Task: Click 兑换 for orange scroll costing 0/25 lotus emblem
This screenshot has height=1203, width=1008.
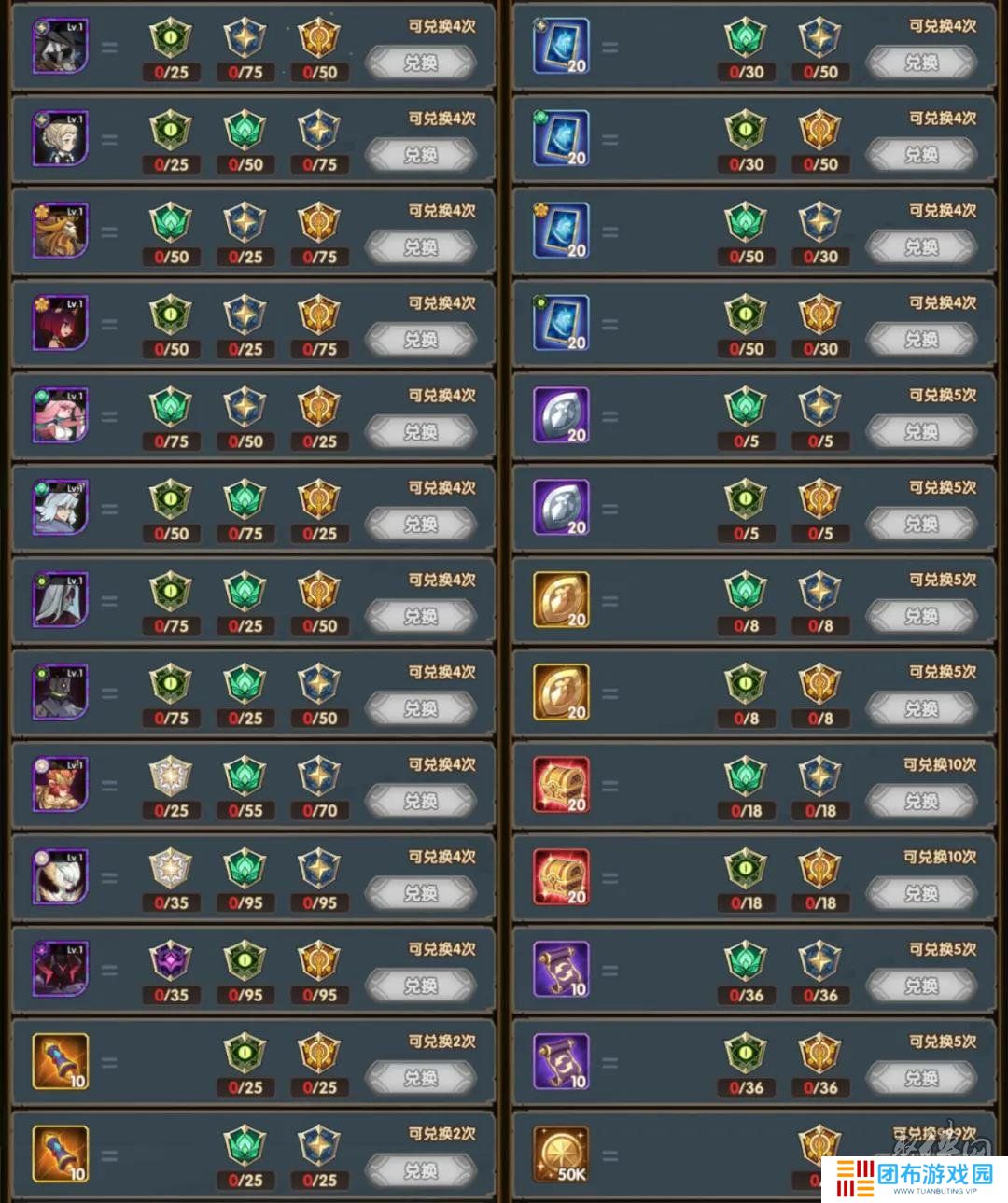Action: tap(421, 1171)
